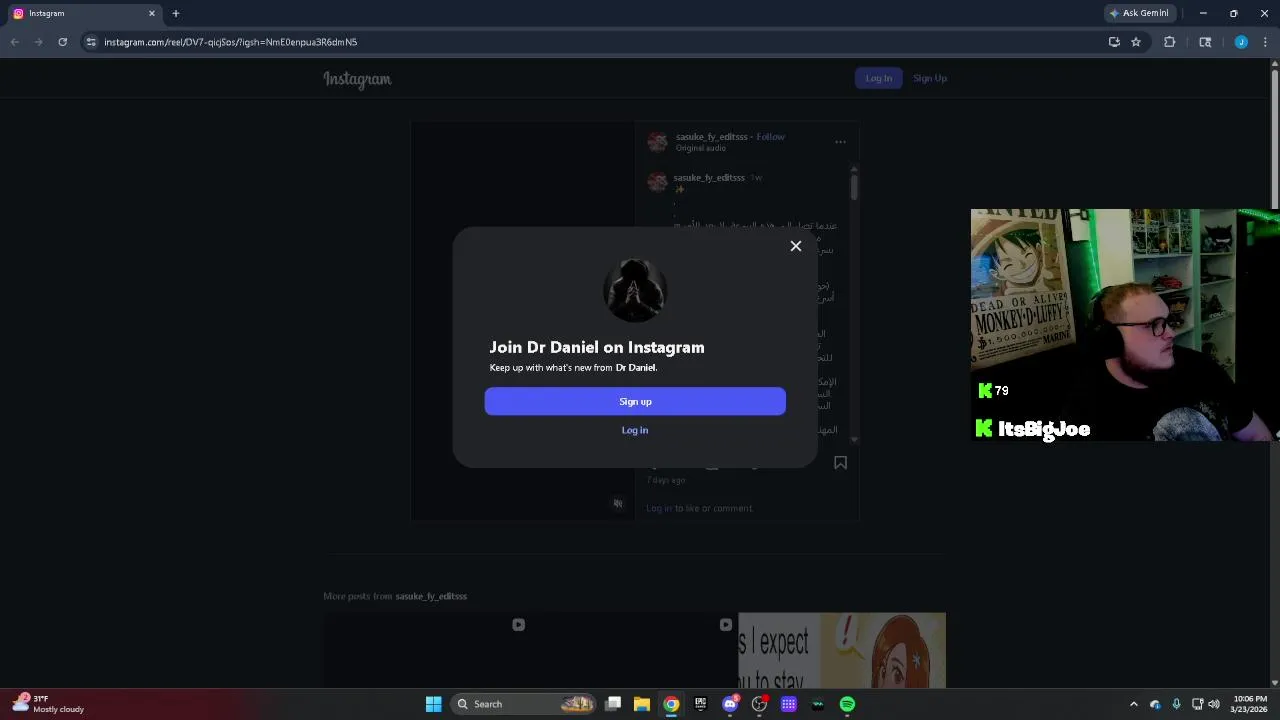View site information icon in address bar
The height and width of the screenshot is (720, 1280).
click(91, 42)
